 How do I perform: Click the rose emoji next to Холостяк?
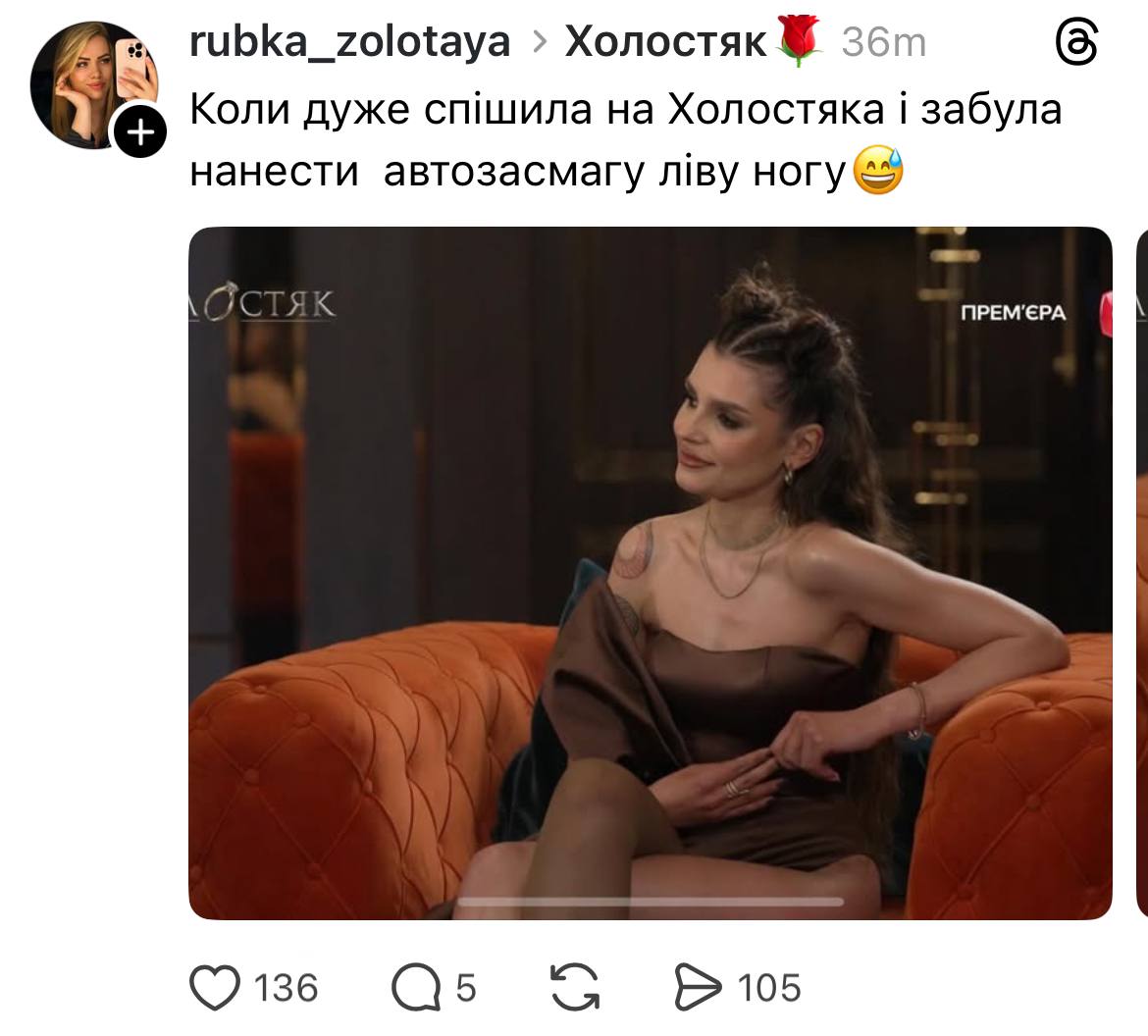(800, 40)
